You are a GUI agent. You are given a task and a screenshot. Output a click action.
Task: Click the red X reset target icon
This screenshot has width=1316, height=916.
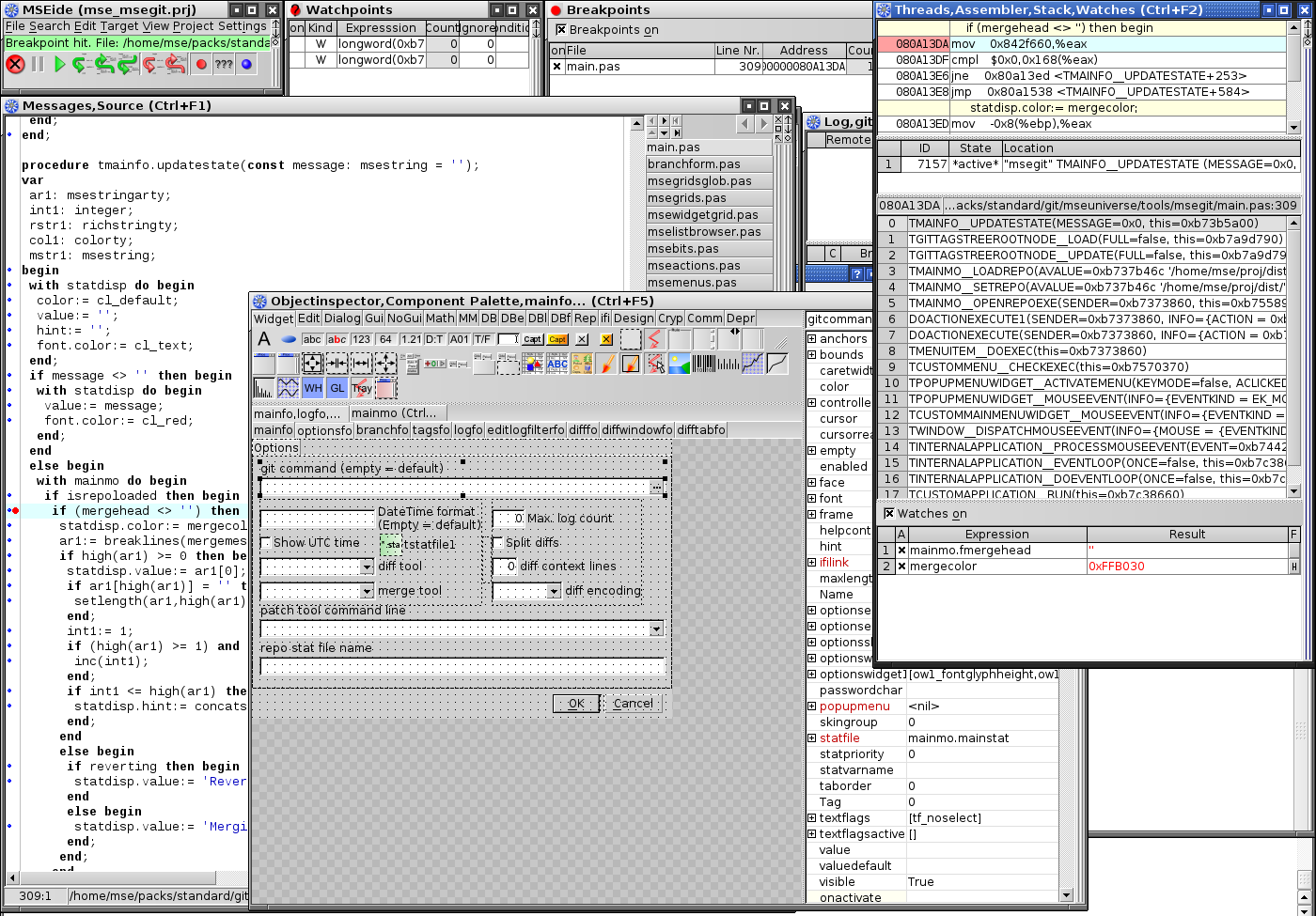[15, 65]
